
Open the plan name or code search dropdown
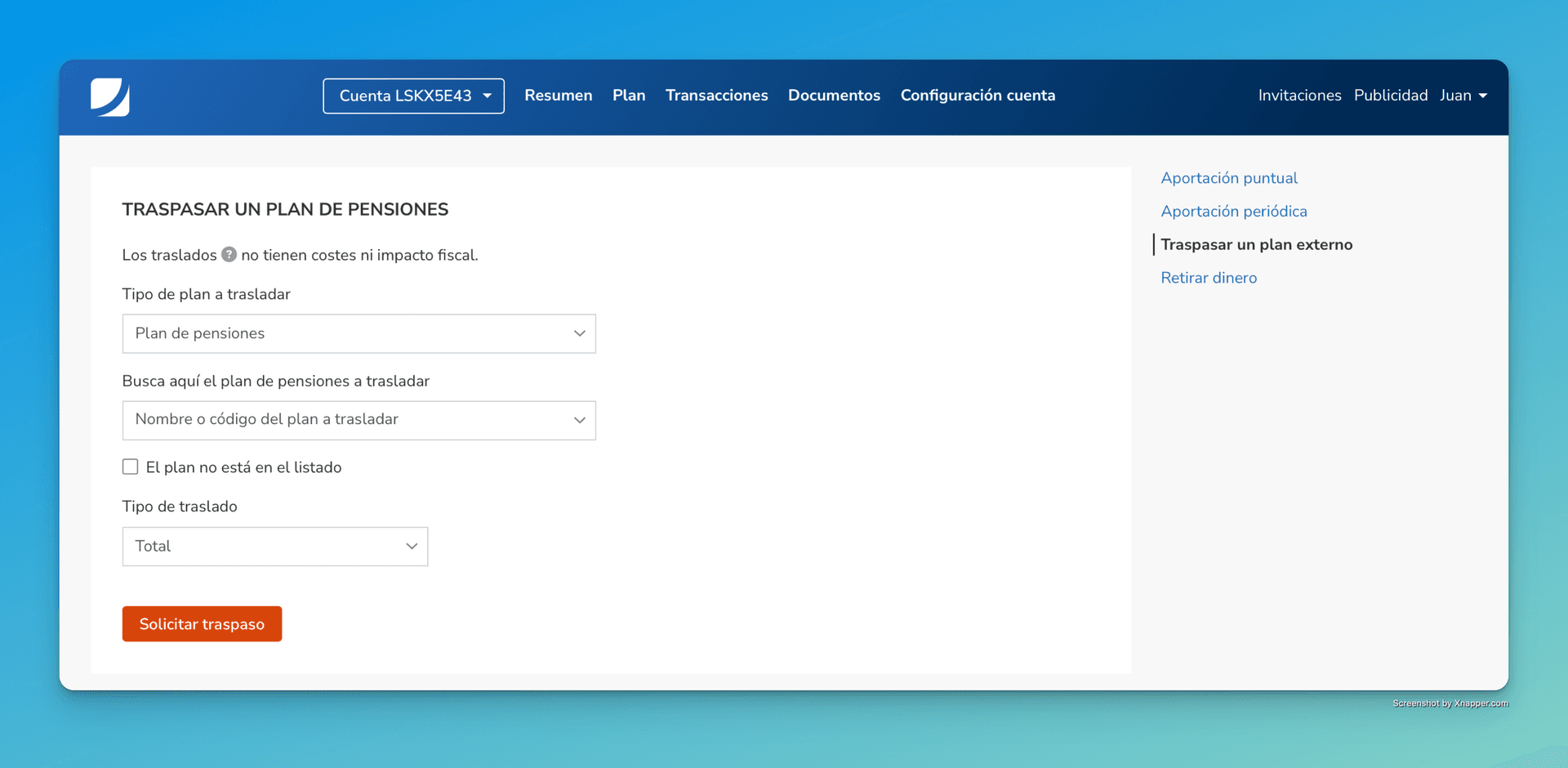359,420
